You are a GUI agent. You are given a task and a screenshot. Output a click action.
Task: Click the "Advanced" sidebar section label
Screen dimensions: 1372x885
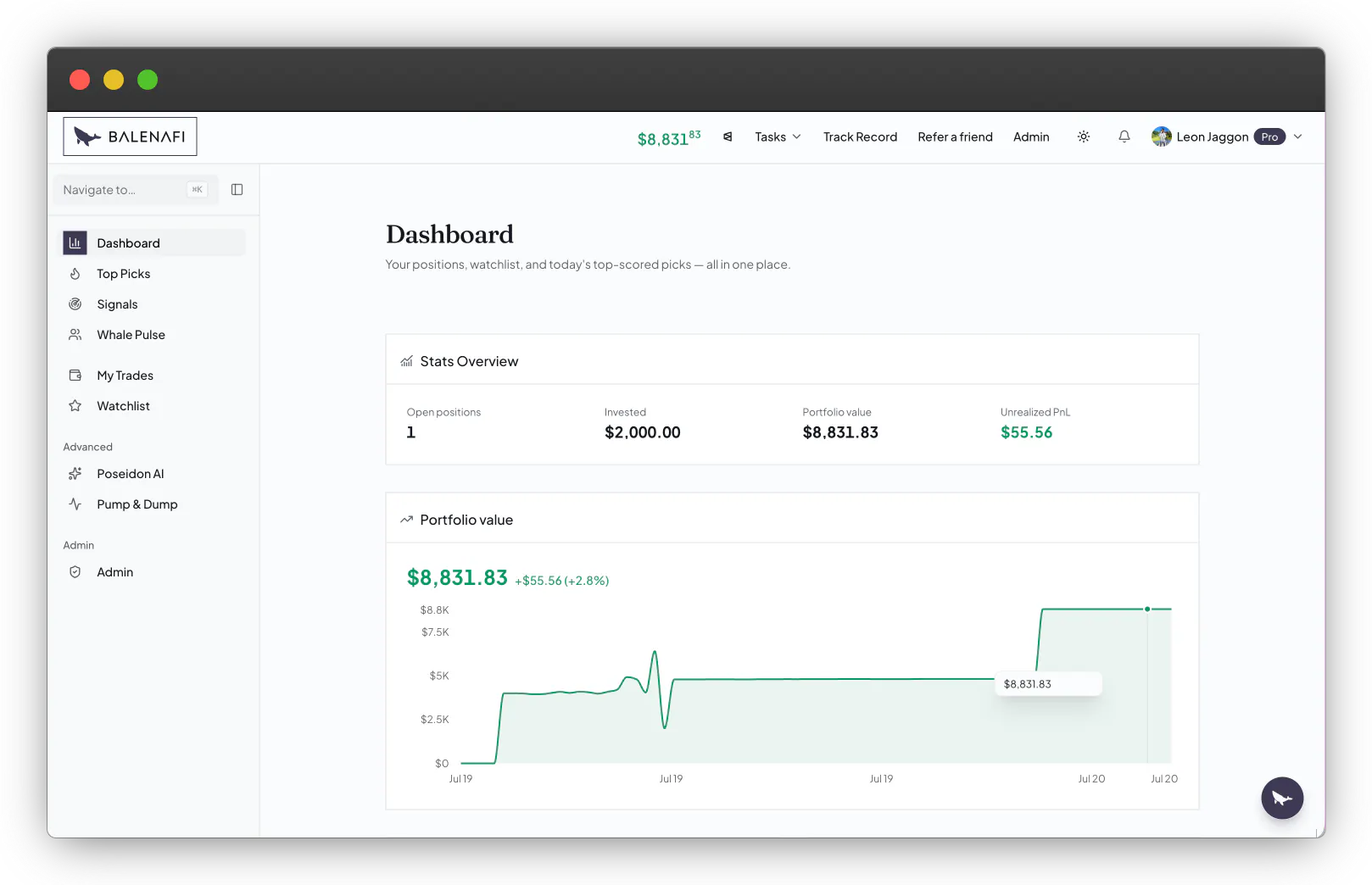[87, 447]
